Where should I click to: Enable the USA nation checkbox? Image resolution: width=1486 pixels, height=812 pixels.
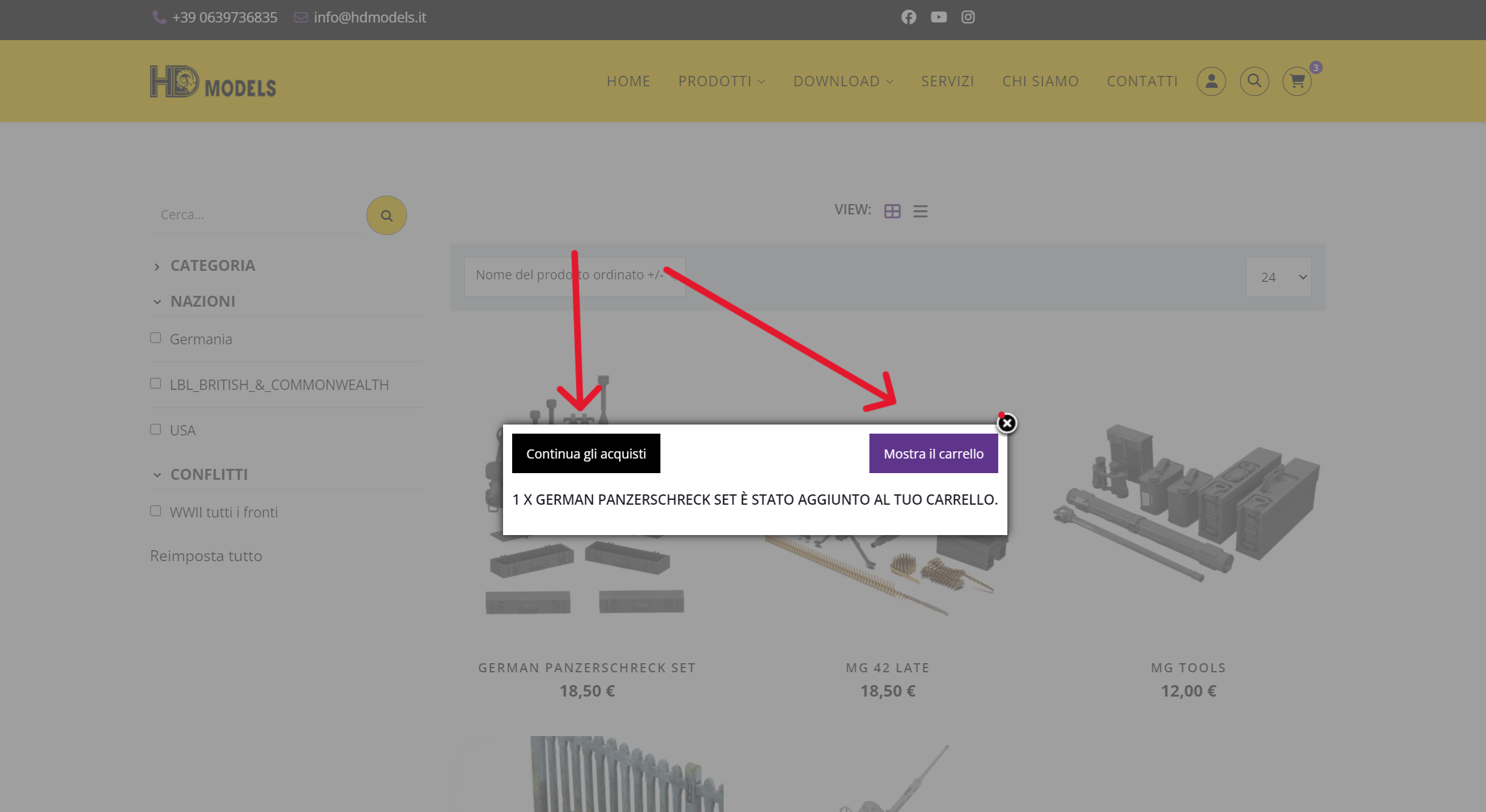point(156,429)
